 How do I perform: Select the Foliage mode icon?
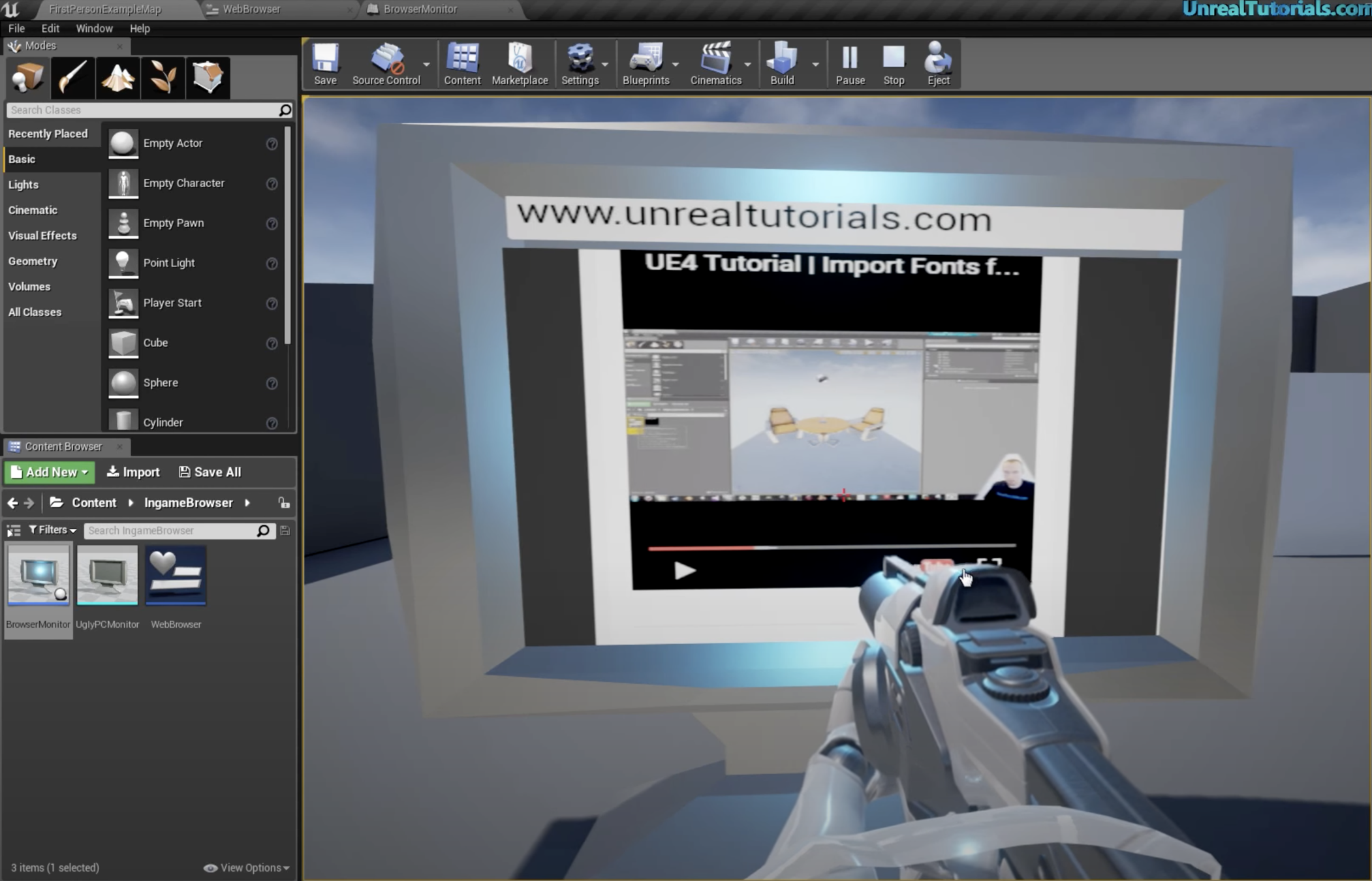pos(163,78)
